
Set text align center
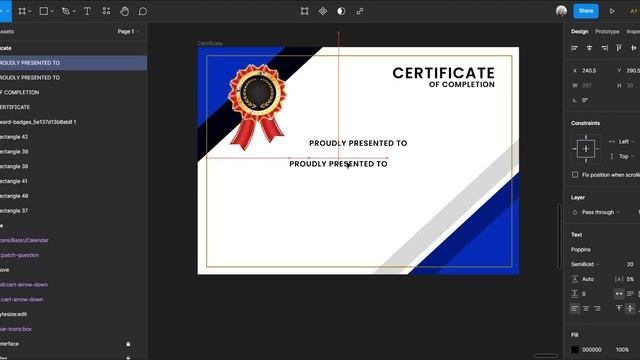point(586,309)
